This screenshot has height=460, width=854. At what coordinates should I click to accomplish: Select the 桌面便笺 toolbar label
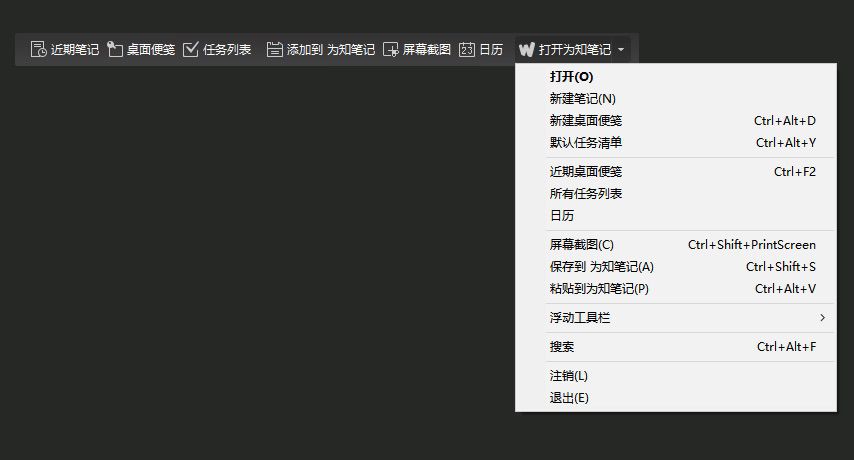point(151,50)
